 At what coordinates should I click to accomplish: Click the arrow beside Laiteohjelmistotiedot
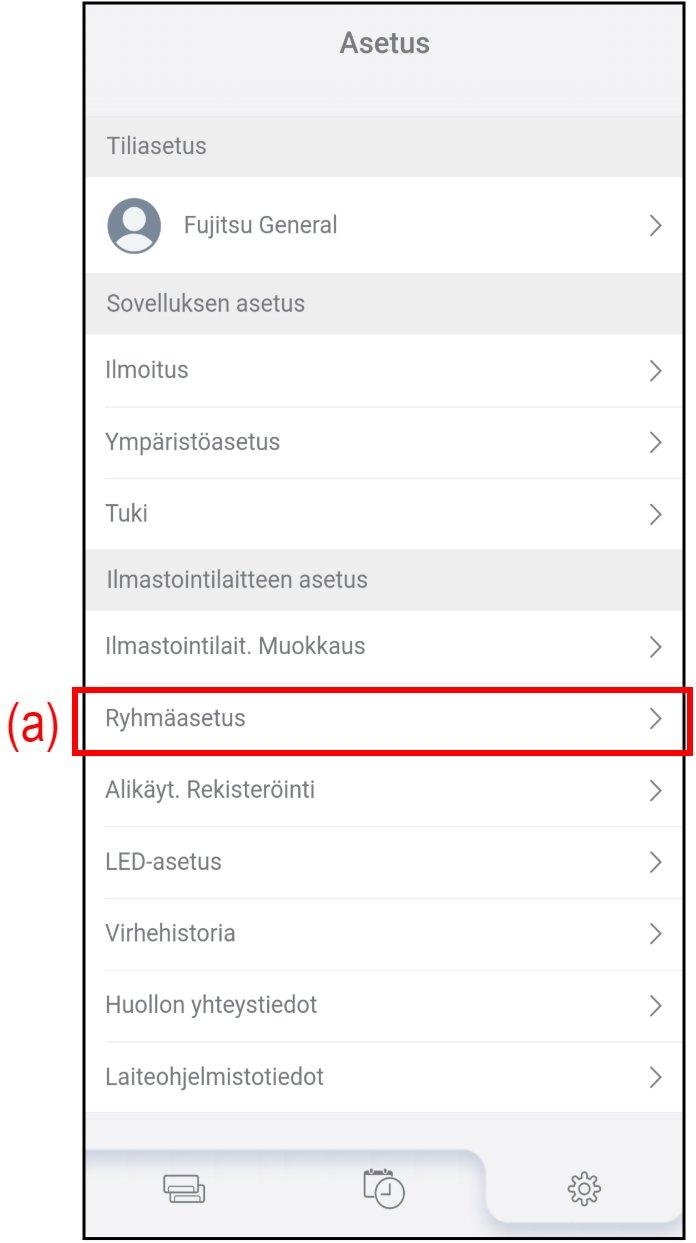[x=656, y=1077]
